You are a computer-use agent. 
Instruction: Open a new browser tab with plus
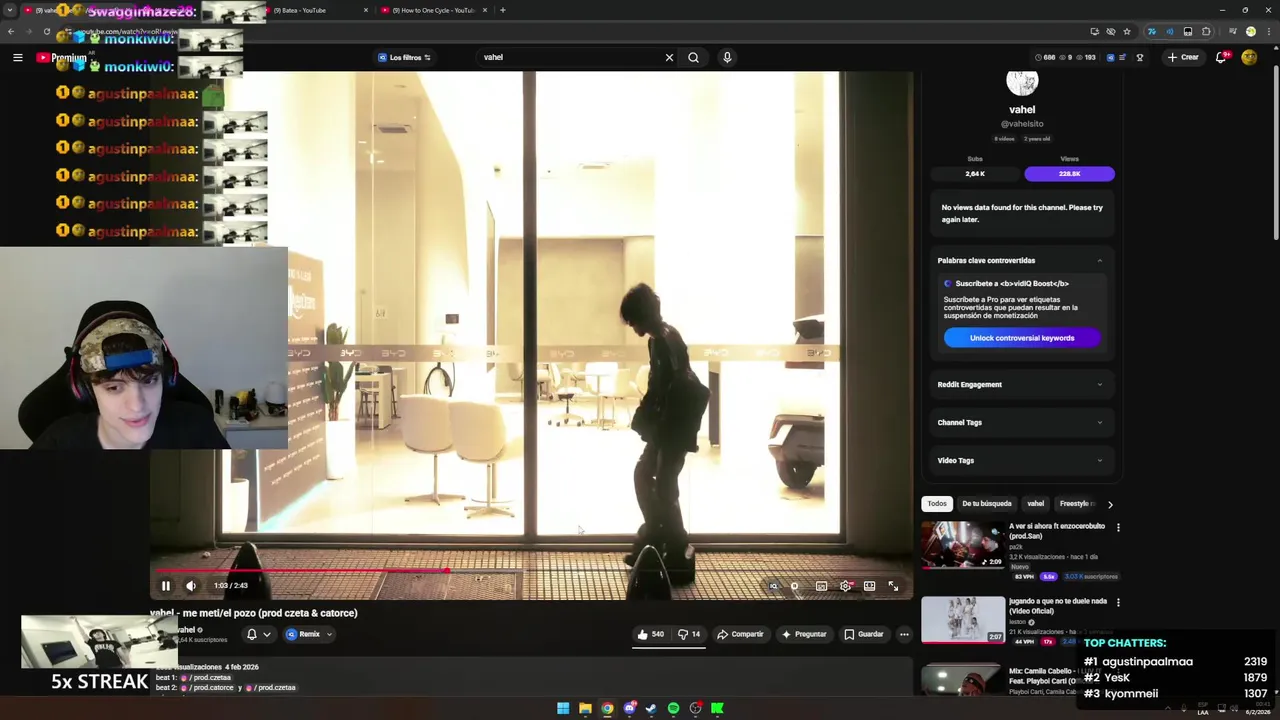[503, 10]
